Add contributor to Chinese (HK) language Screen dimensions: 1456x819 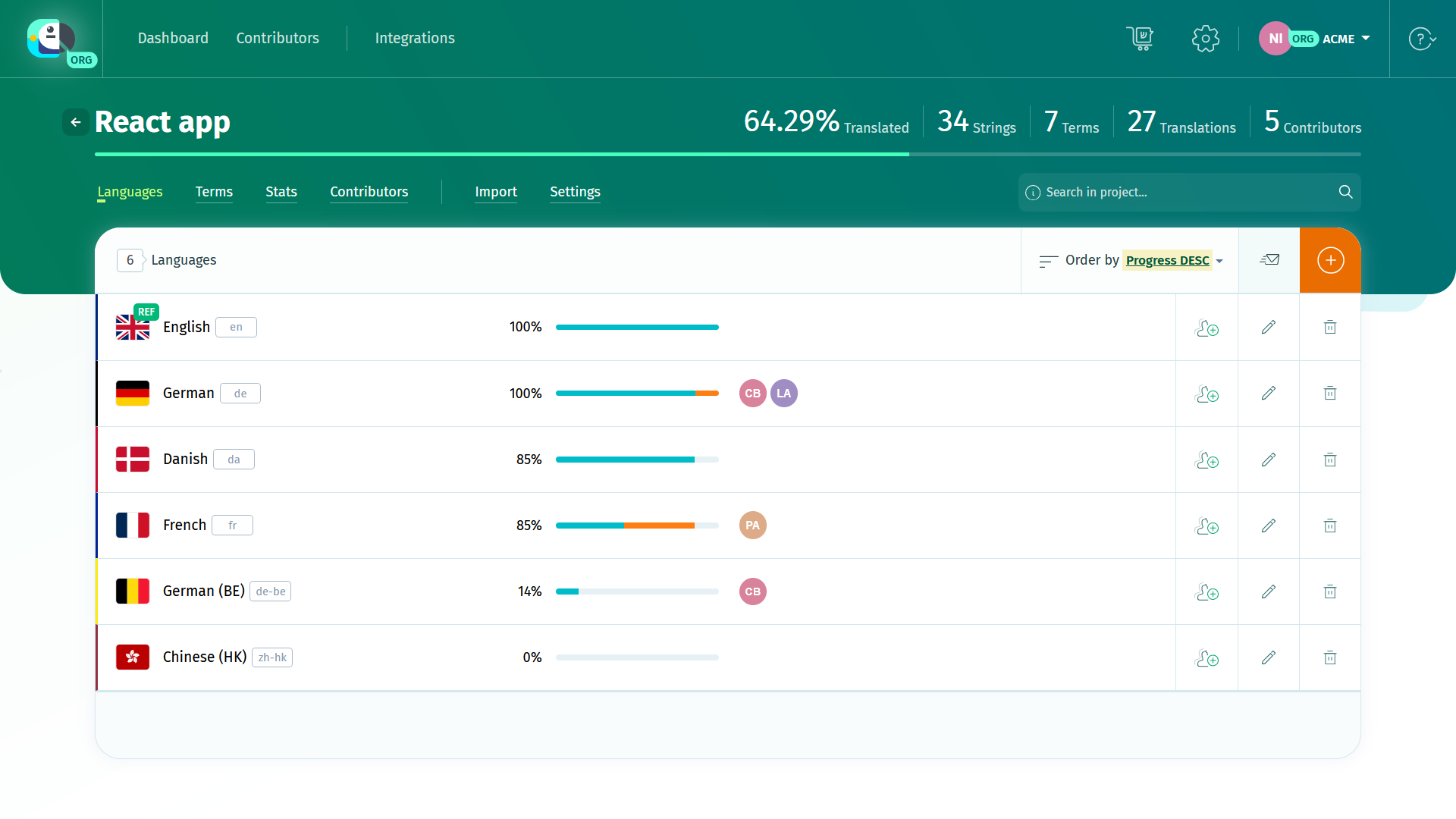pyautogui.click(x=1207, y=657)
